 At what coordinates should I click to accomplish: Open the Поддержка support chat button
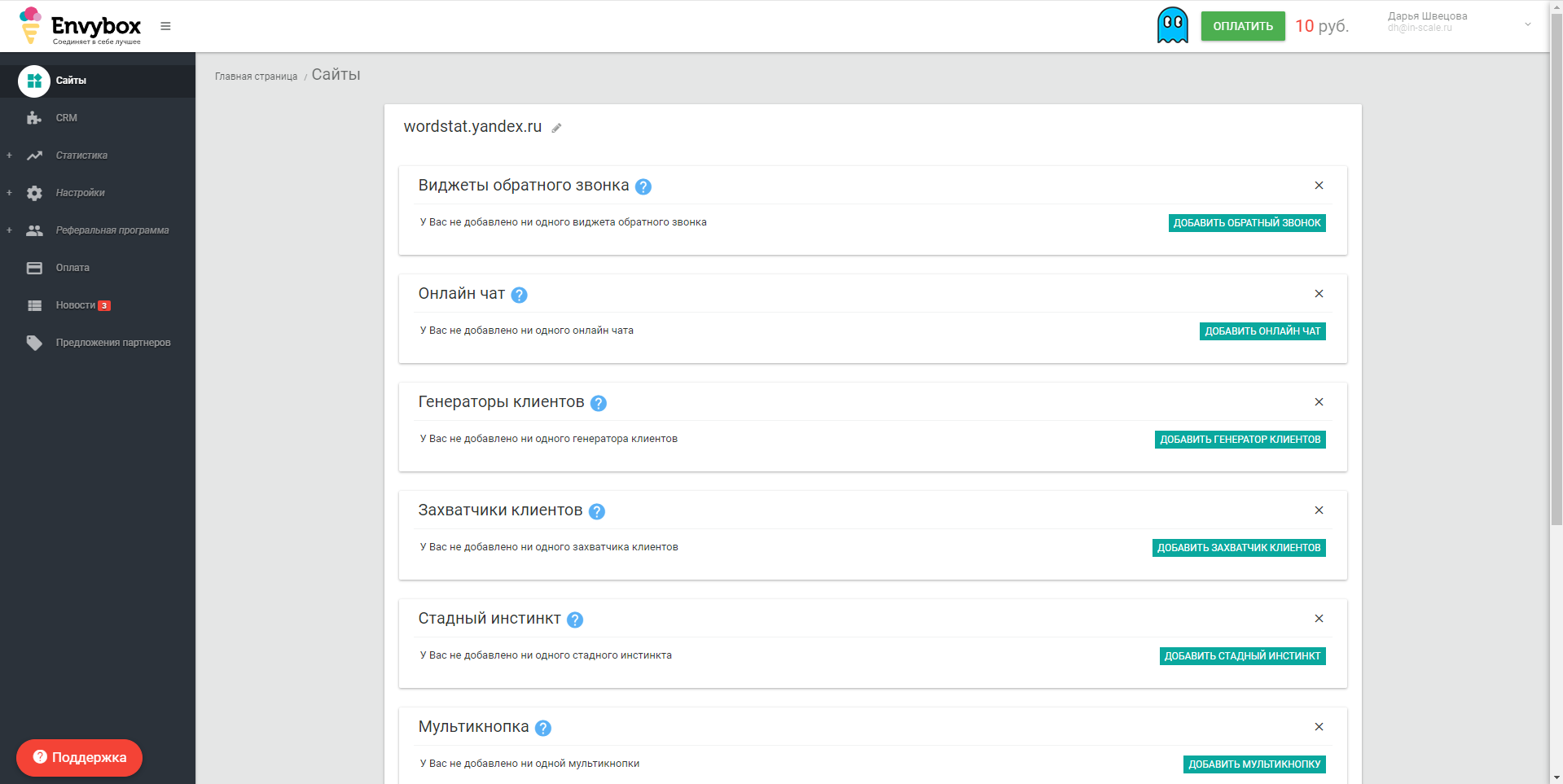click(79, 758)
